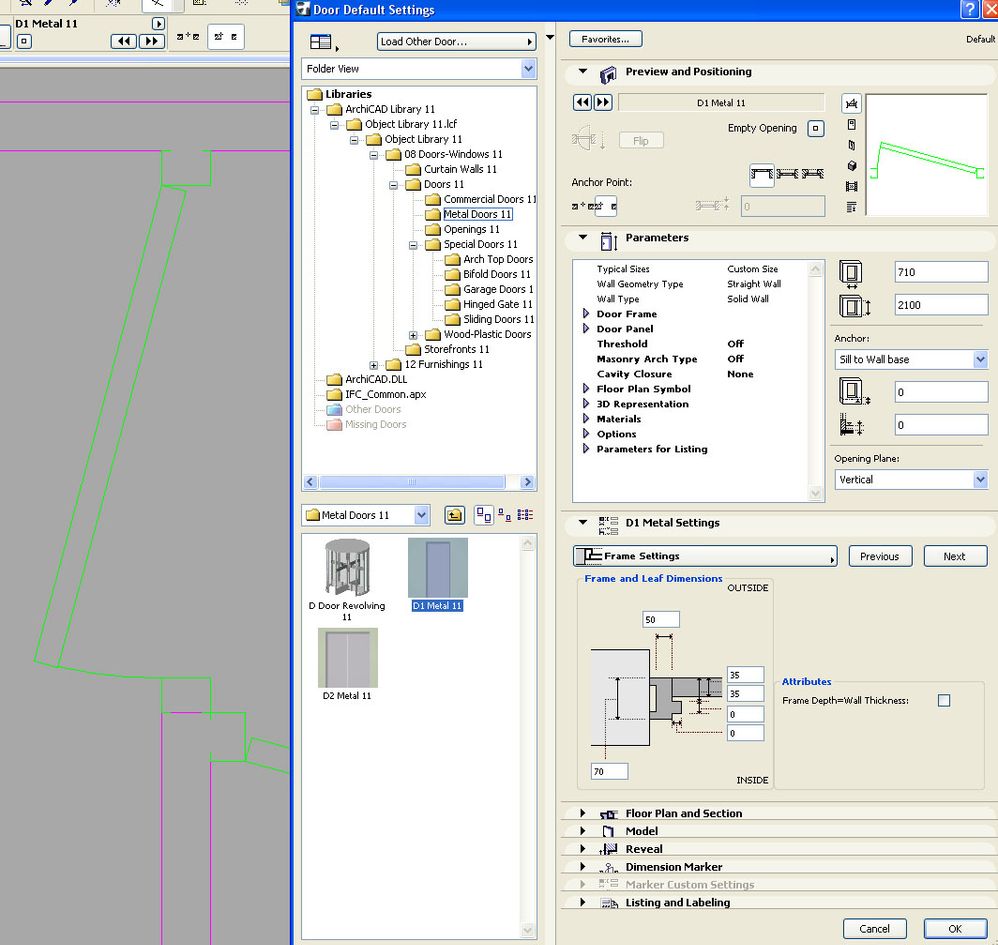Screen dimensions: 998x945
Task: Click previous door arrow in preview
Action: (x=582, y=103)
